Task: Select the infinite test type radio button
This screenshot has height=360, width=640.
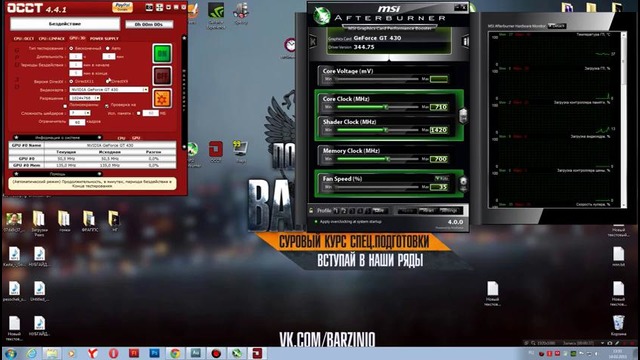Action: [71, 48]
